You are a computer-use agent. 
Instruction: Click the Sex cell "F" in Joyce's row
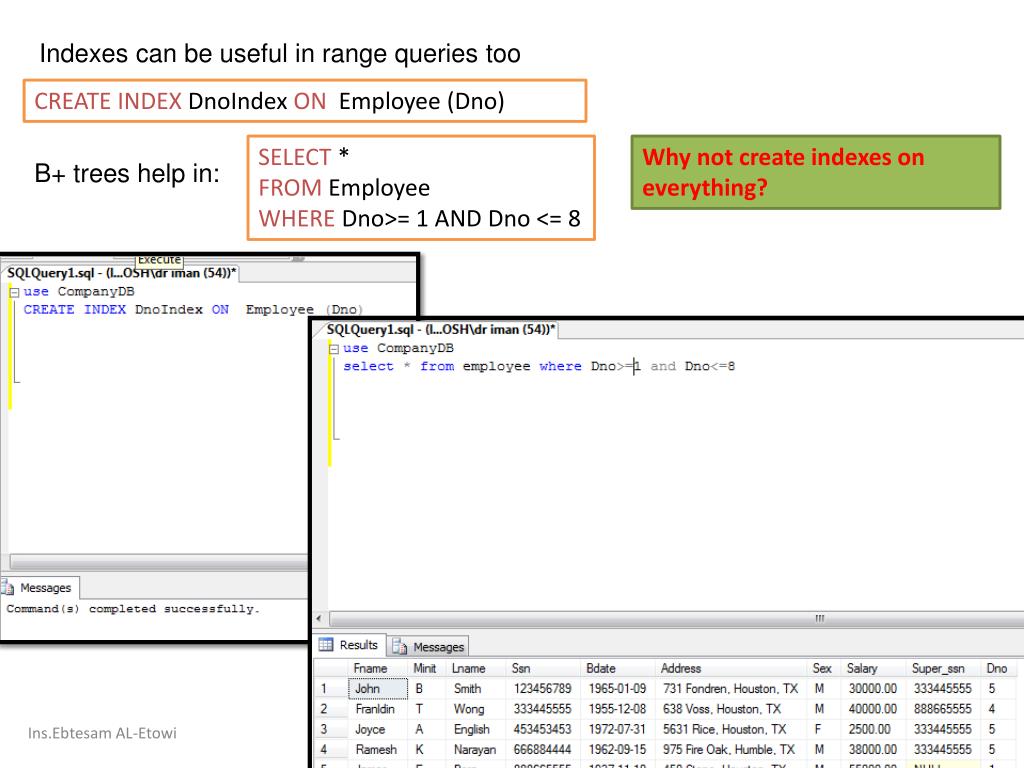click(x=824, y=729)
